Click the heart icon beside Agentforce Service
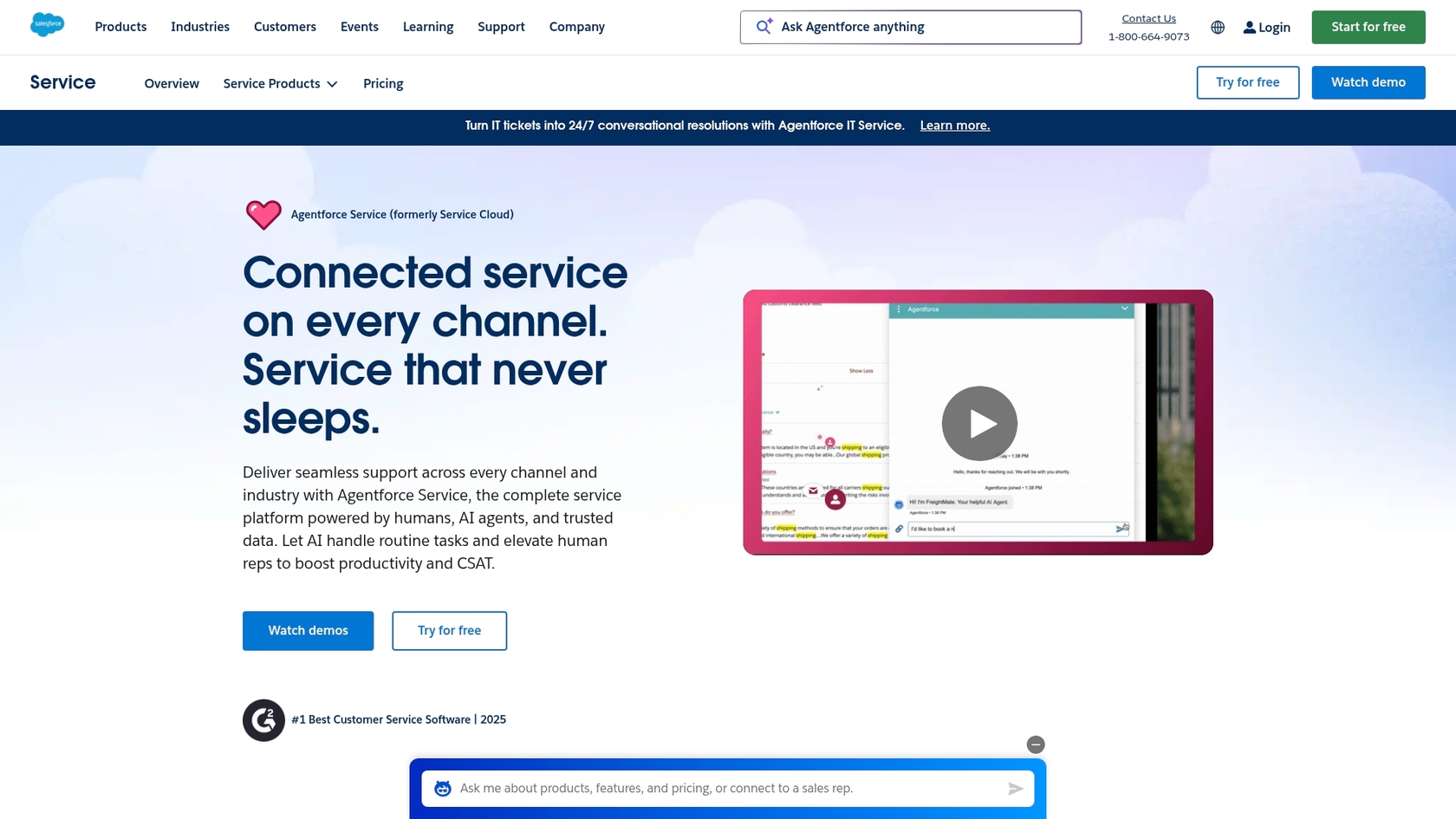 click(x=262, y=214)
